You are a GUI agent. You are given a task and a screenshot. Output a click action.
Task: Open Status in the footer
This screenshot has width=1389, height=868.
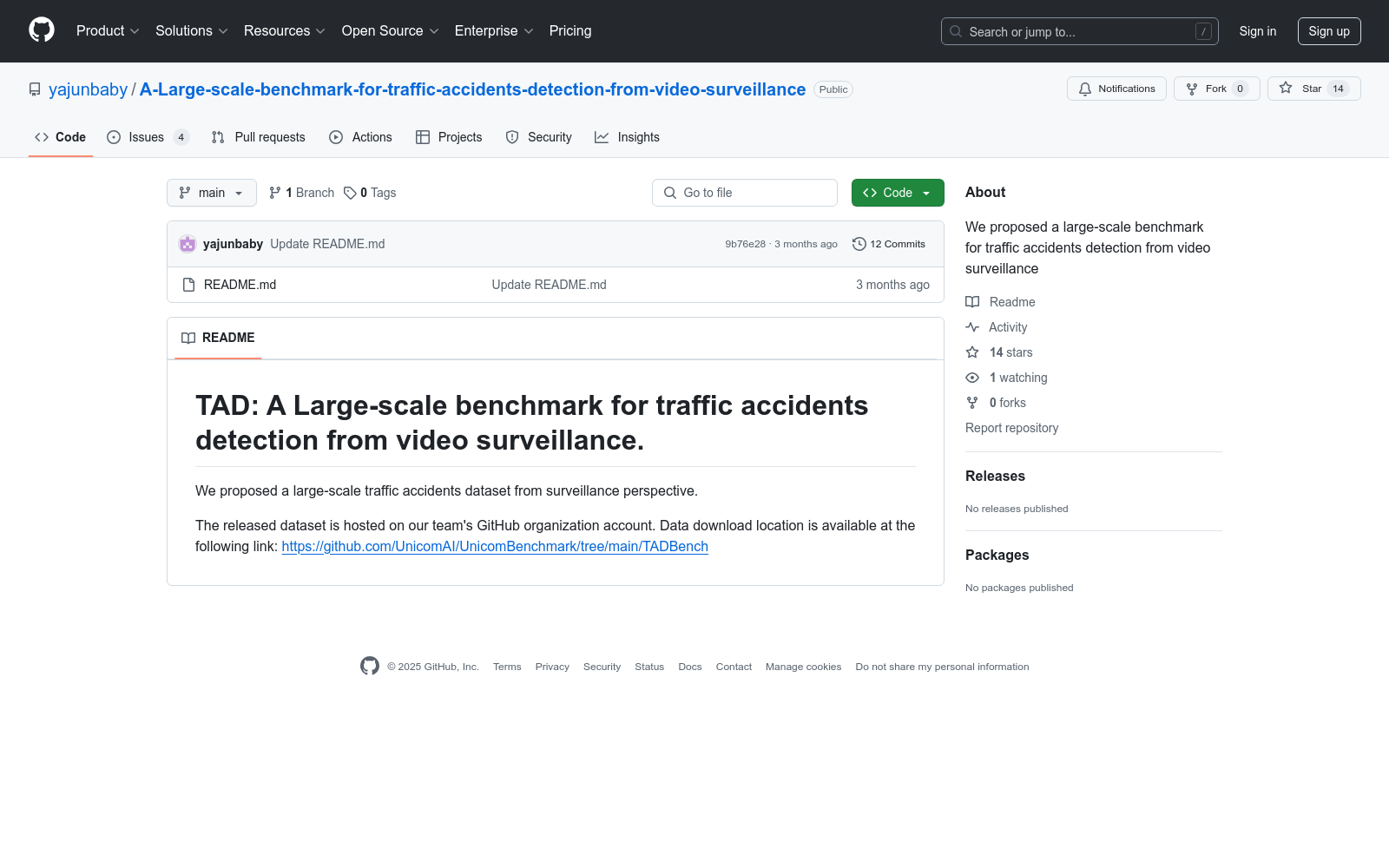tap(649, 667)
